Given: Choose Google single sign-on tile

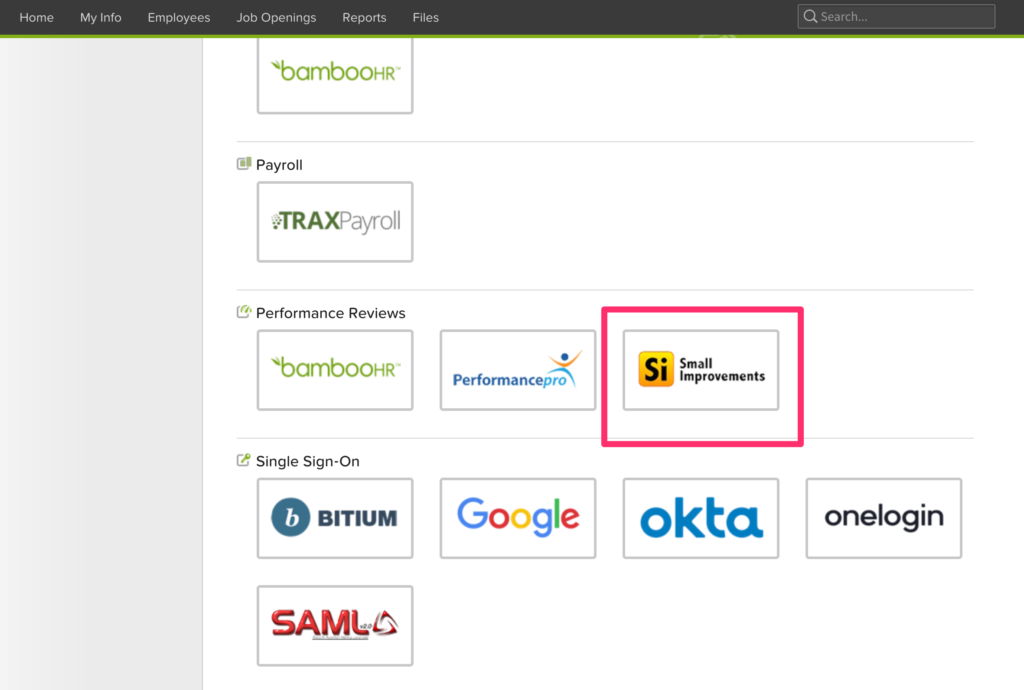Looking at the screenshot, I should 518,518.
